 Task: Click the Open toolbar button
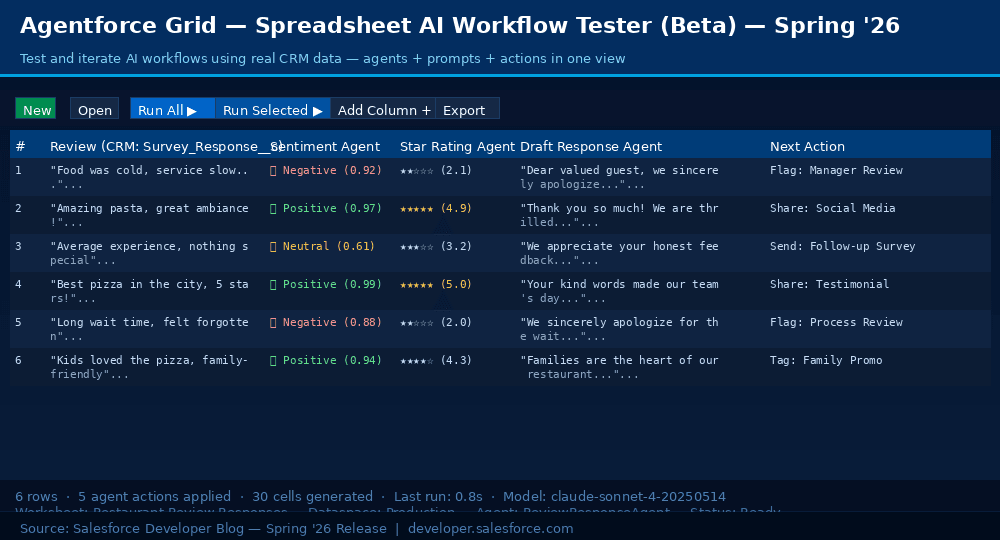(x=95, y=110)
